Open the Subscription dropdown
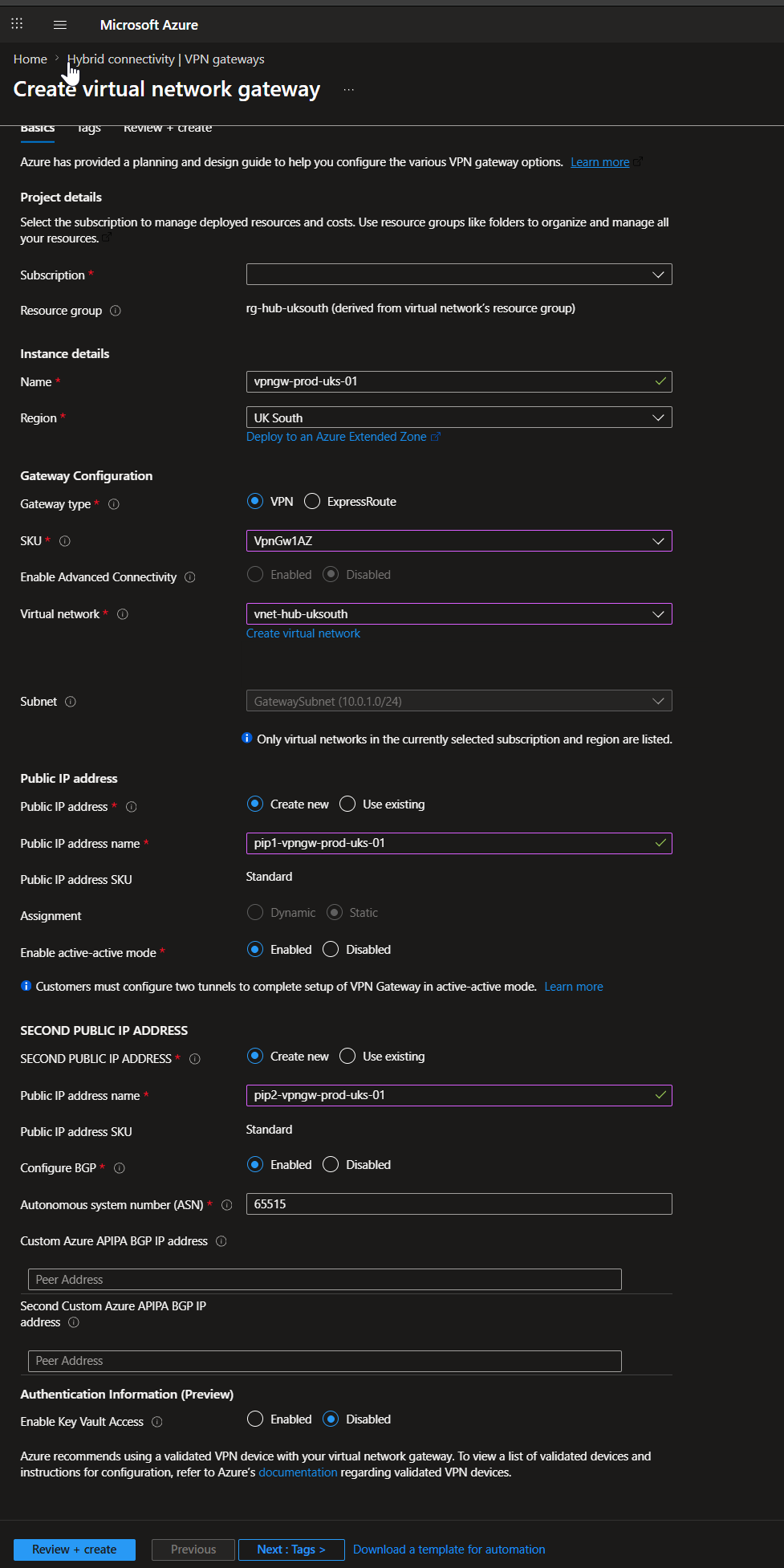This screenshot has height=1568, width=784. [459, 275]
